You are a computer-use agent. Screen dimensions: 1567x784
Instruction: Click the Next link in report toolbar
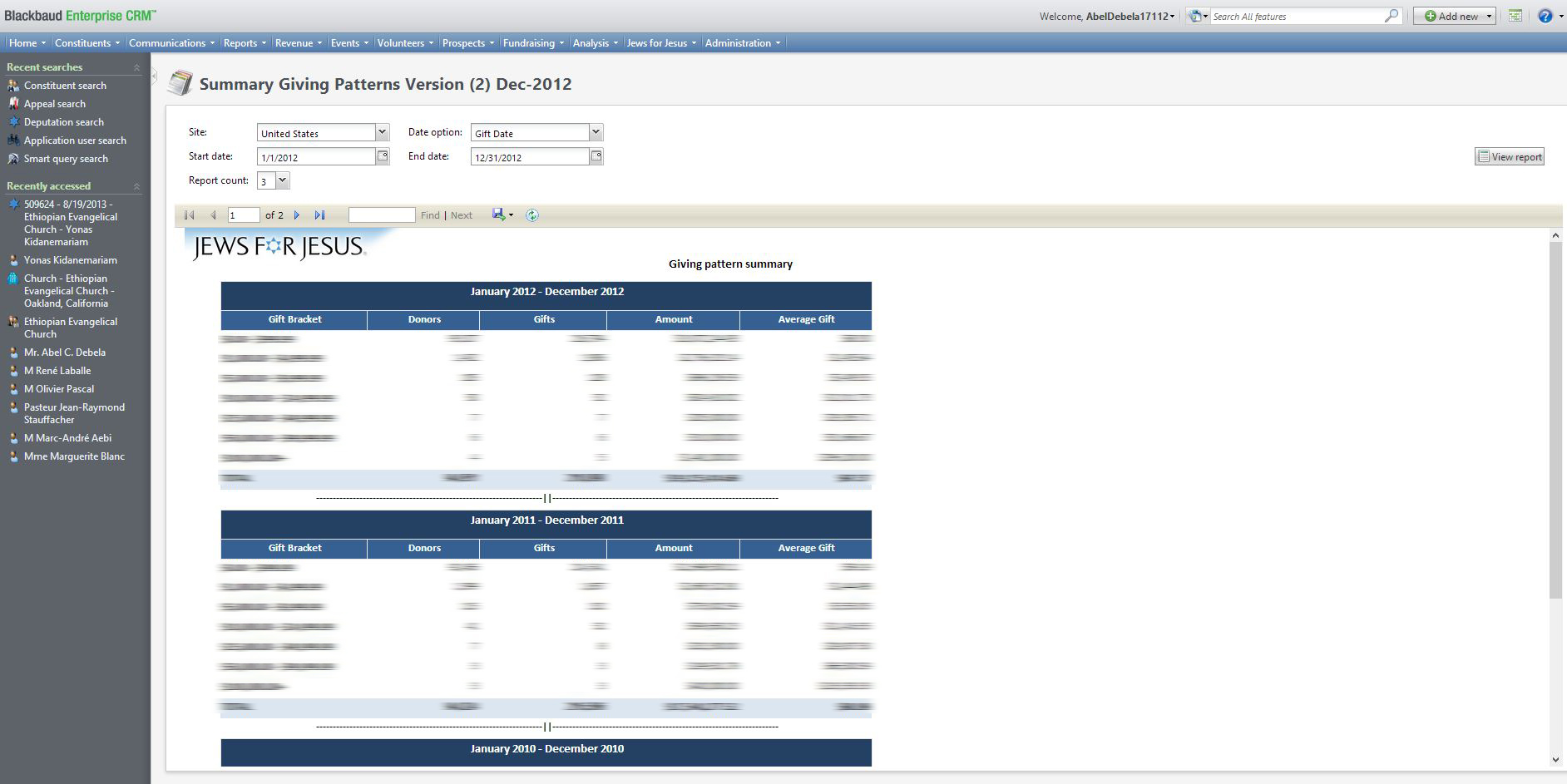462,215
